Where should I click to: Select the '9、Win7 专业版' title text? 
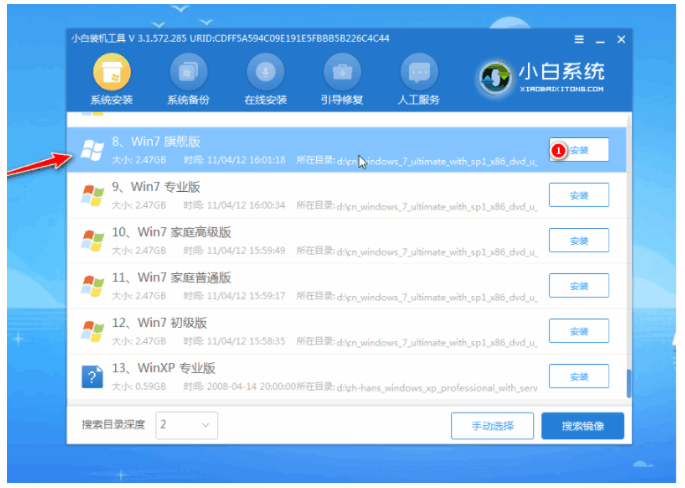tap(156, 187)
